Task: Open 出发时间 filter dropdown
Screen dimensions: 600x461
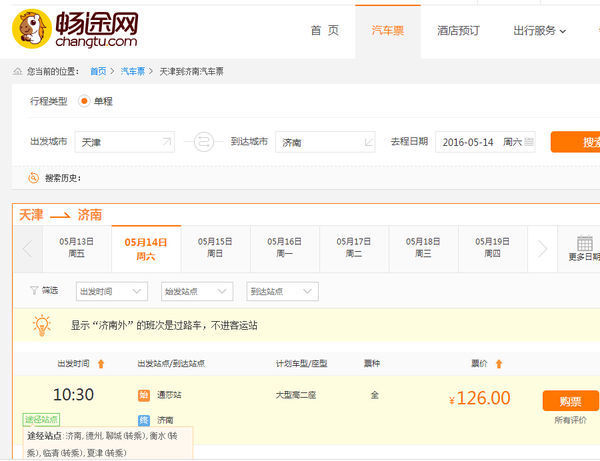Action: [x=112, y=292]
